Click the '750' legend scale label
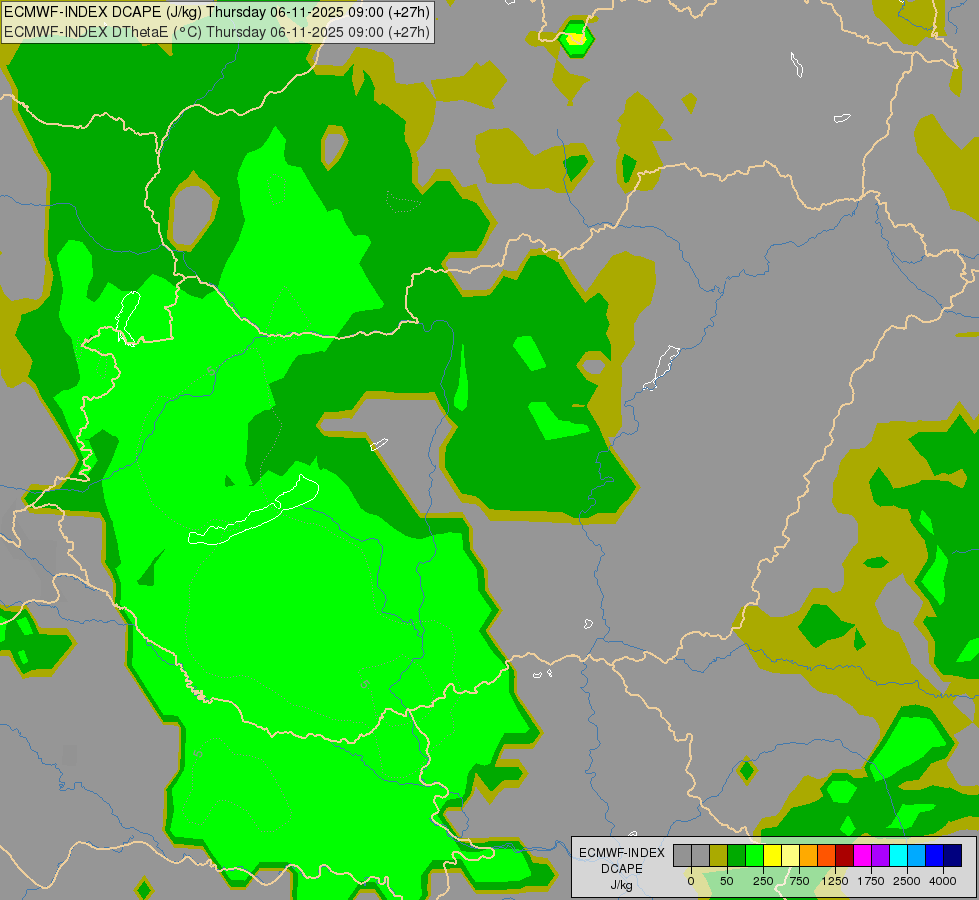The image size is (979, 900). [x=799, y=881]
